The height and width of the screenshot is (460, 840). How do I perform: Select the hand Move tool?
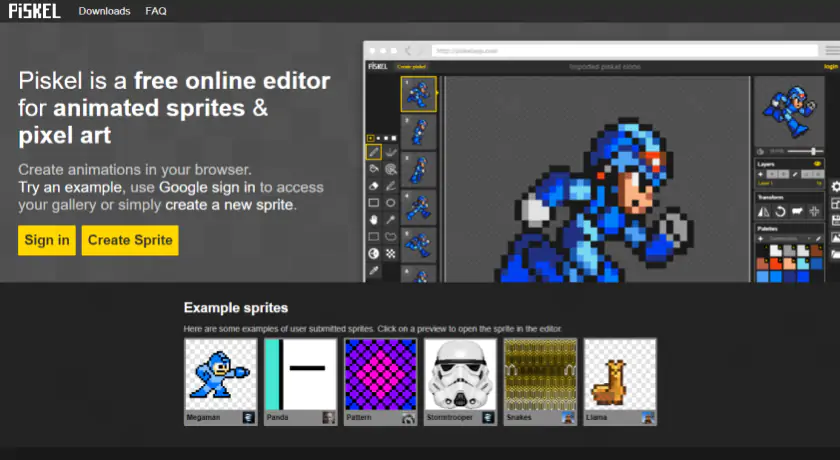coord(374,220)
